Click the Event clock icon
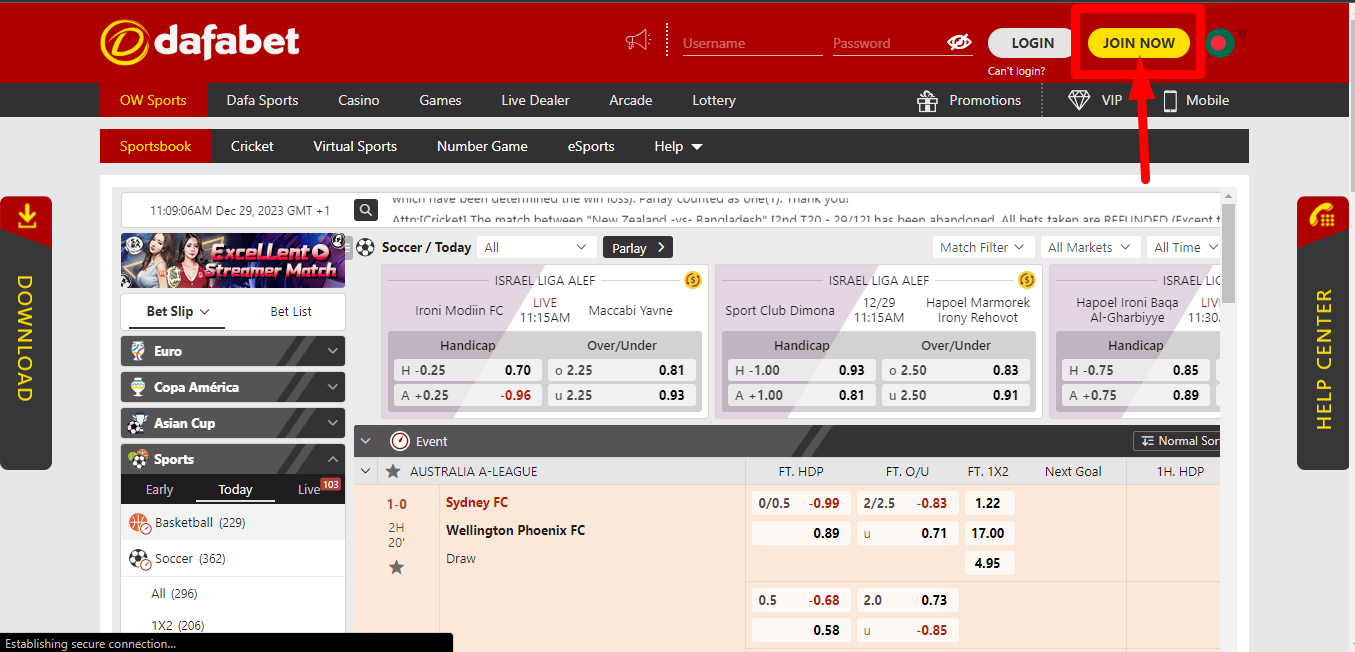 click(400, 441)
